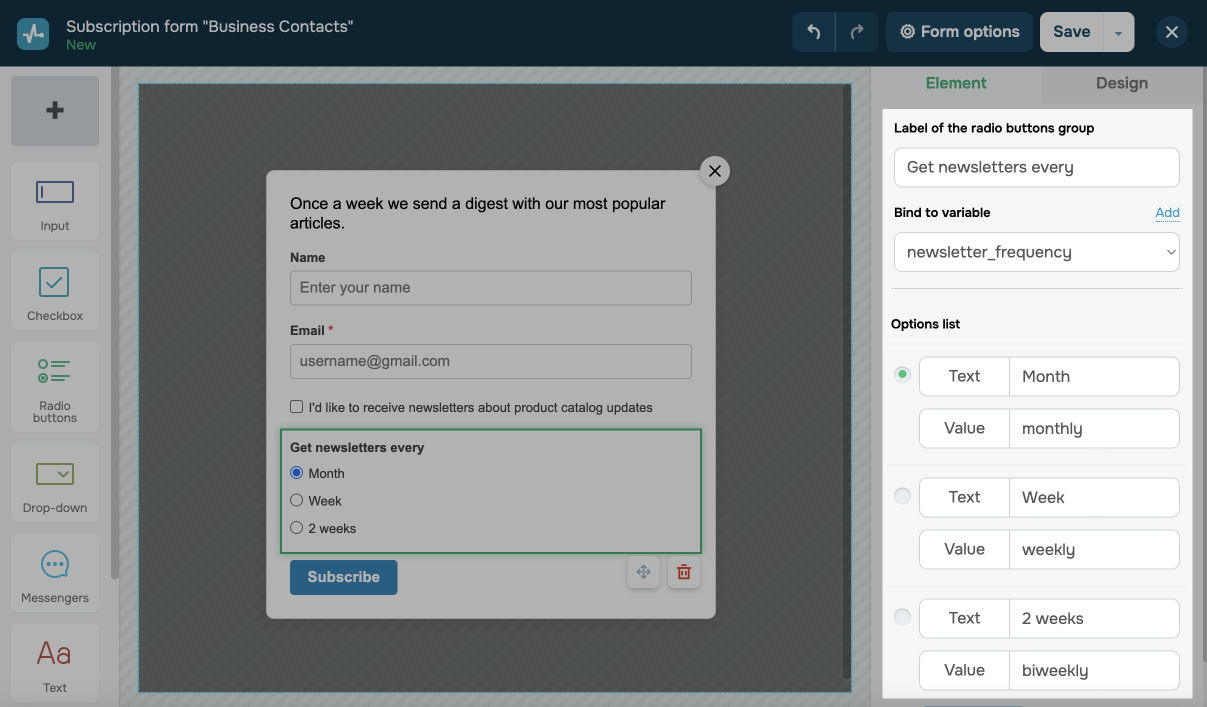
Task: Add a Radio buttons element
Action: point(55,382)
